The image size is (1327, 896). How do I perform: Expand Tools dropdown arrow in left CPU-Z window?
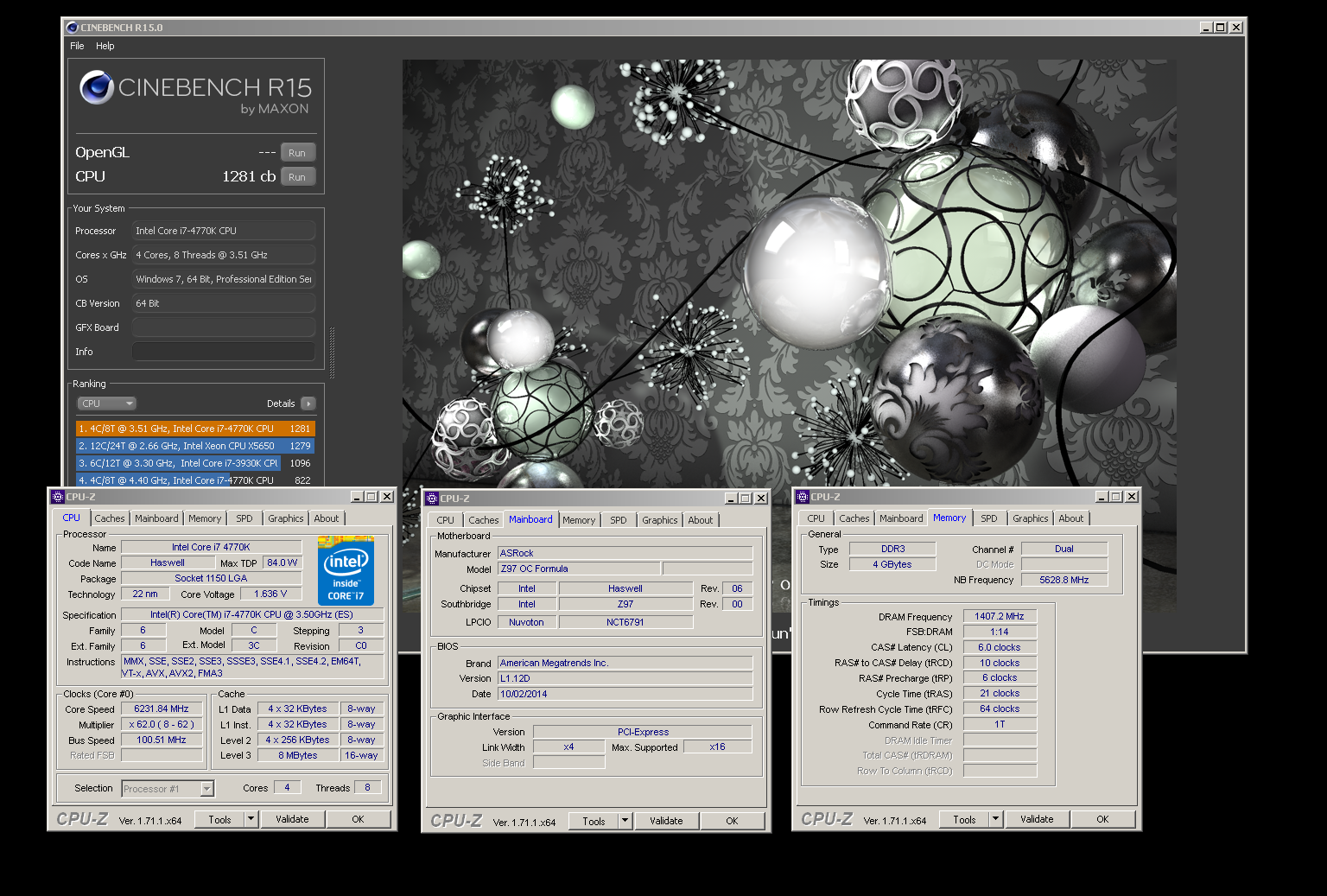tap(251, 820)
